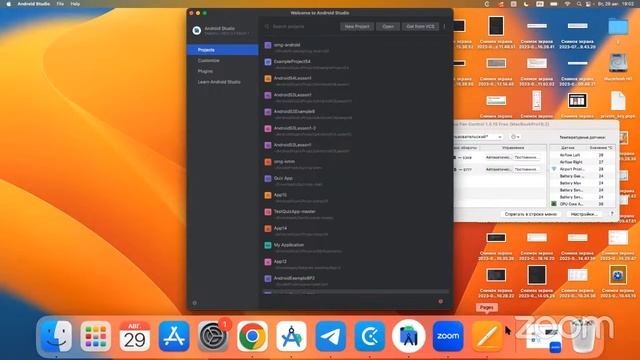Click the AndroidExample6P2 project icon
This screenshot has height=360, width=640.
coord(268,279)
